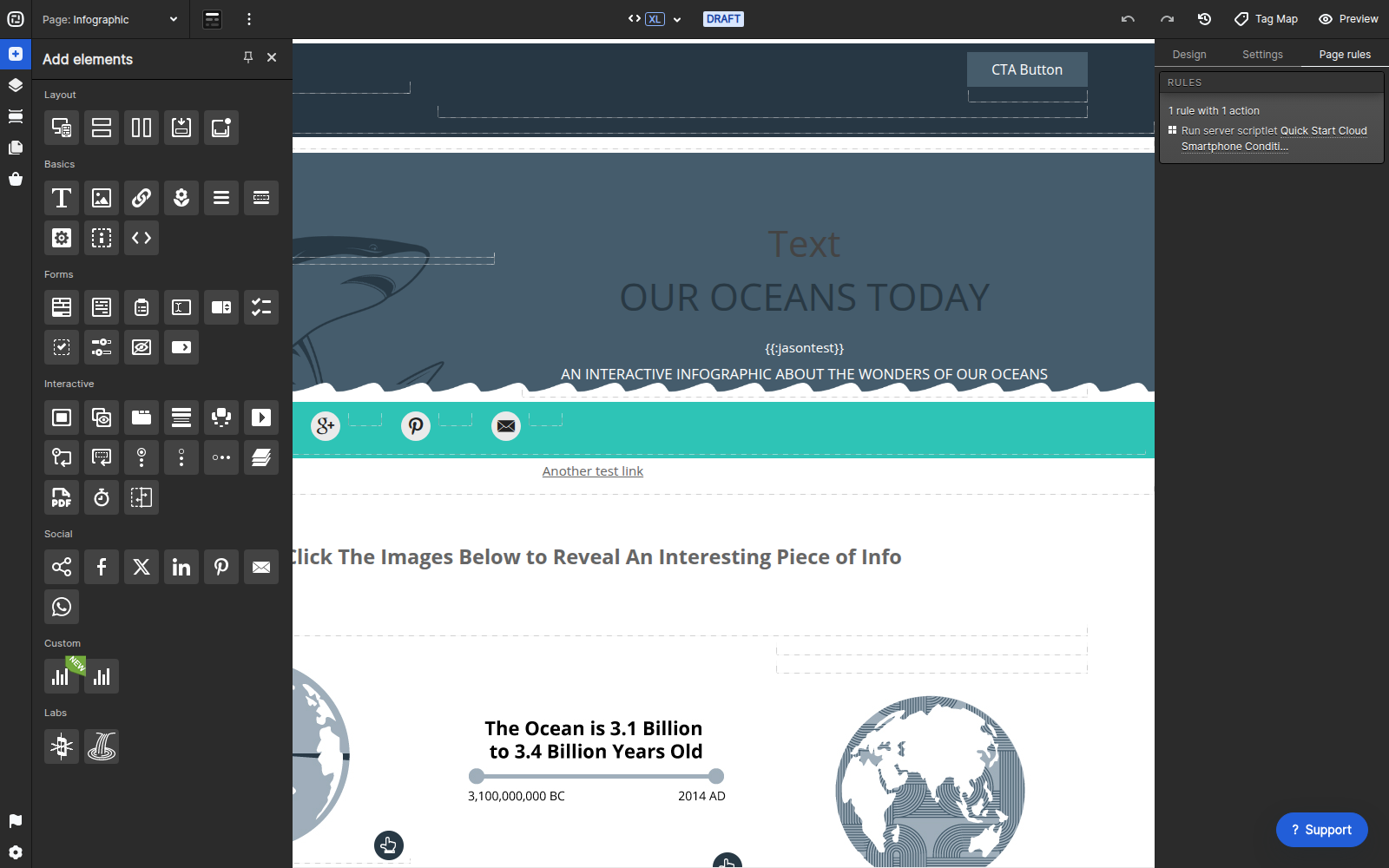Click the Preview button

point(1348,19)
